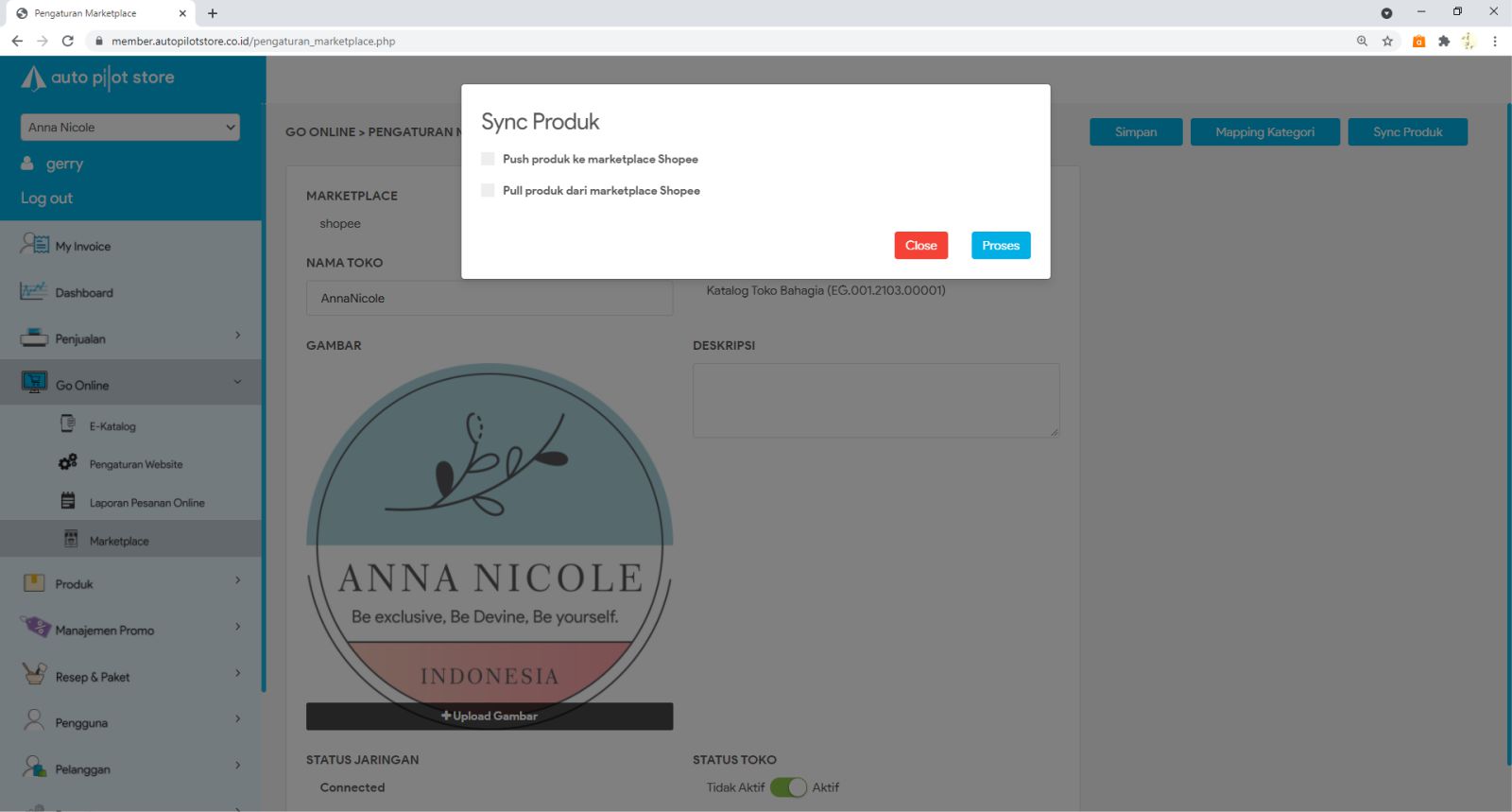The image size is (1512, 812).
Task: Expand the Produk menu chevron
Action: (237, 580)
